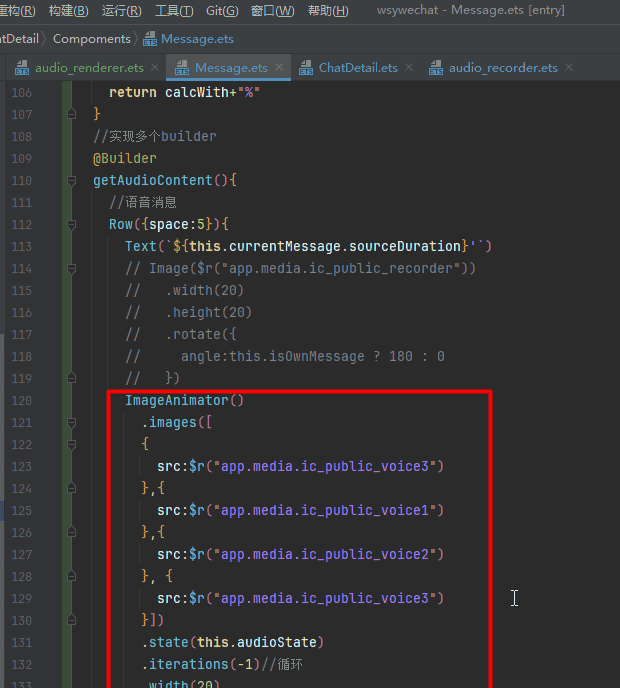Switch to the ChatDetail.ets tab
Viewport: 620px width, 688px height.
click(357, 68)
